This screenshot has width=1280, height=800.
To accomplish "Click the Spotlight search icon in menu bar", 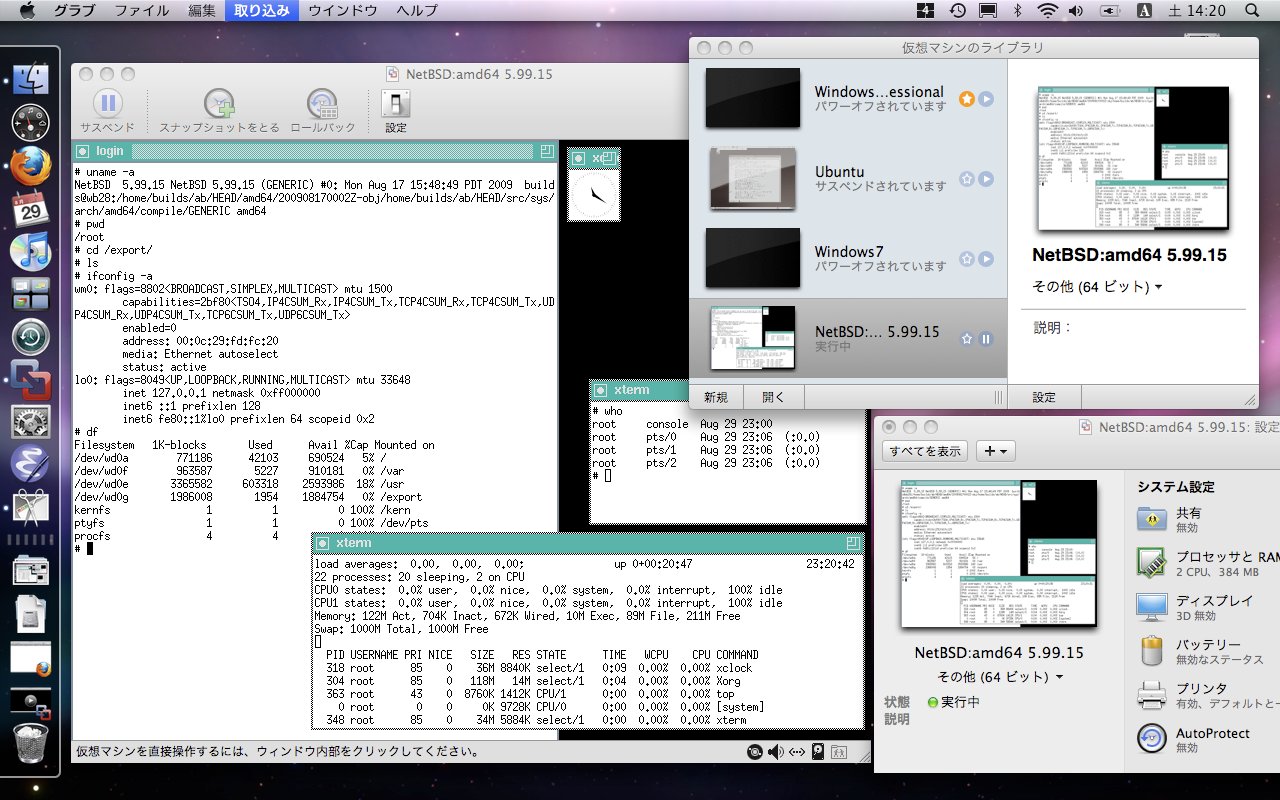I will click(1252, 11).
